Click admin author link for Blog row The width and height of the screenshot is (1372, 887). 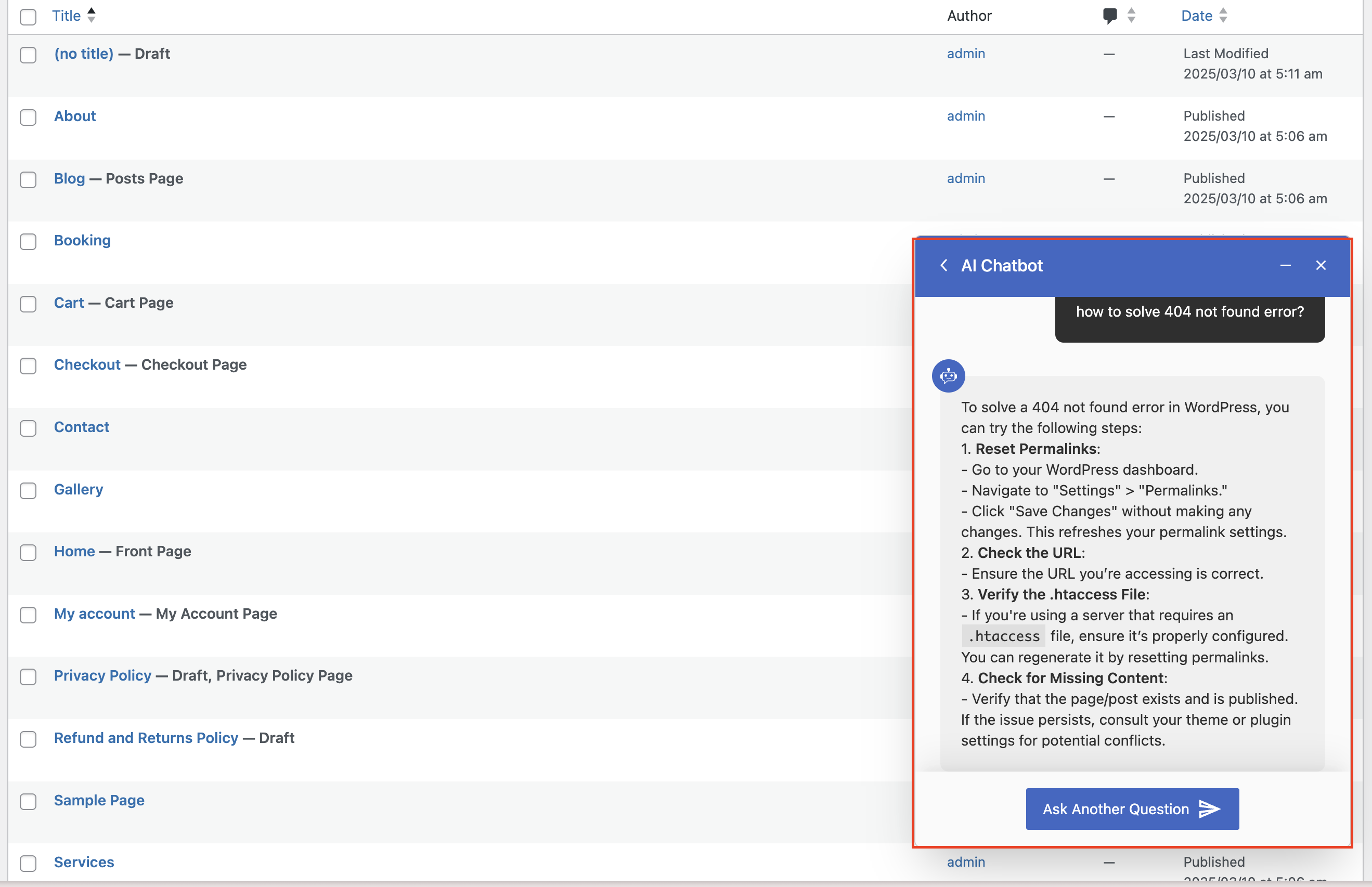click(x=965, y=178)
